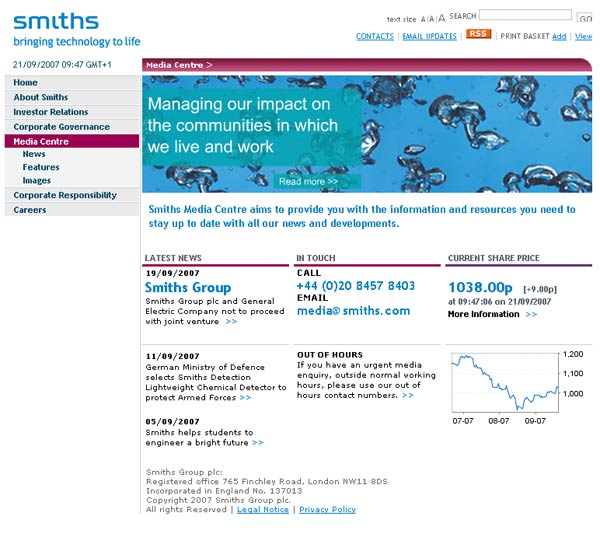
Task: Select Corporate Governance in sidebar
Action: coord(62,127)
